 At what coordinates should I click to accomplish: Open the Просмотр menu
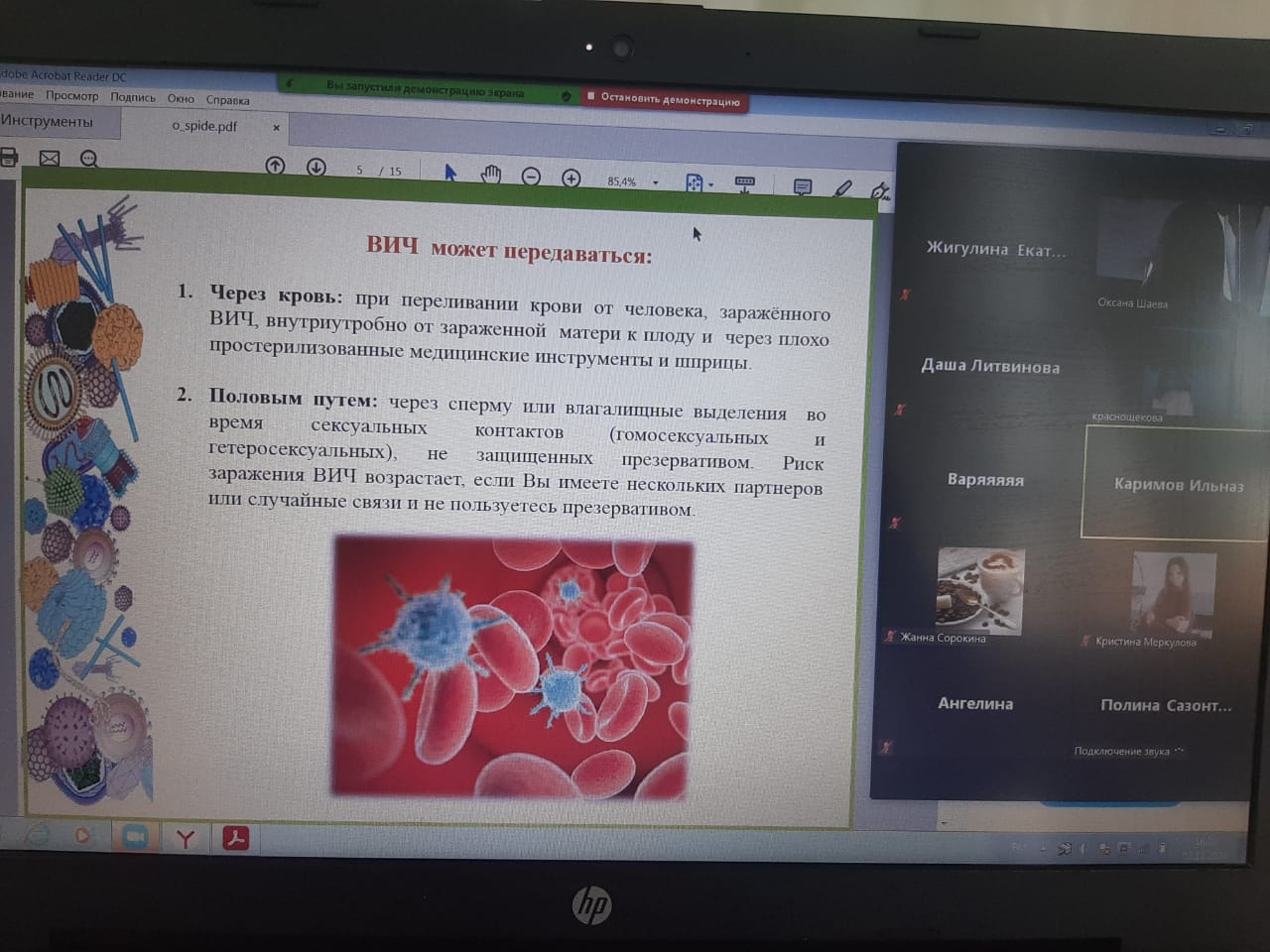click(71, 96)
